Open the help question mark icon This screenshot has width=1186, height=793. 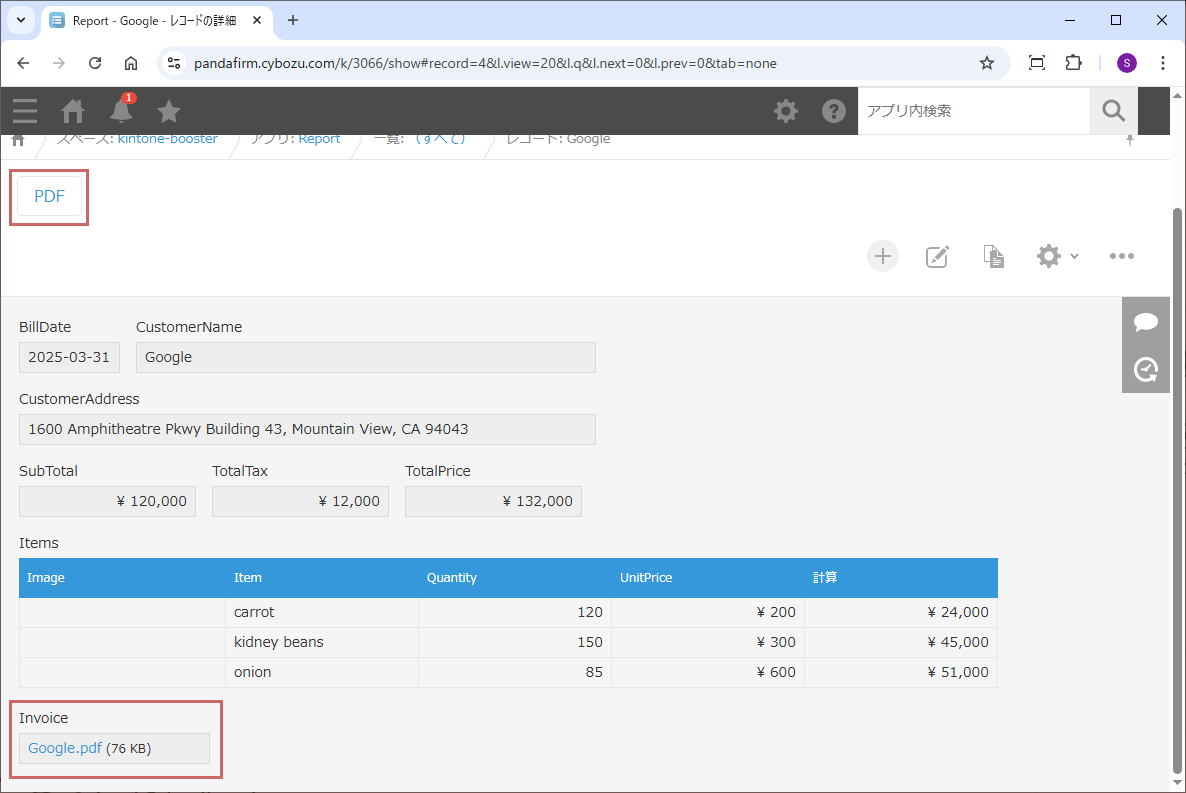tap(834, 111)
